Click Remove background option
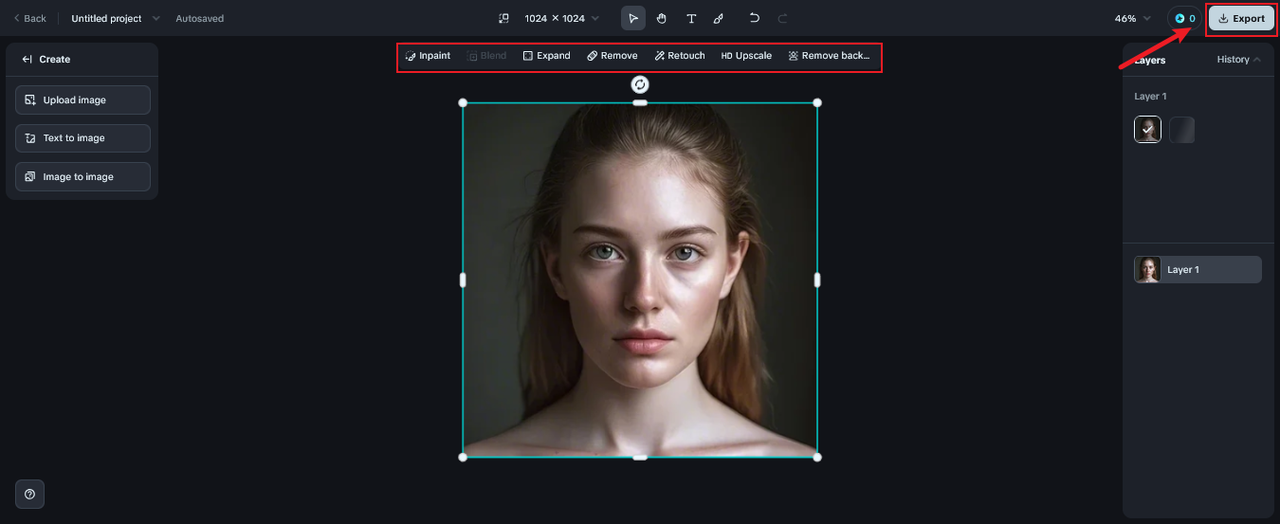Image resolution: width=1280 pixels, height=524 pixels. pos(829,56)
